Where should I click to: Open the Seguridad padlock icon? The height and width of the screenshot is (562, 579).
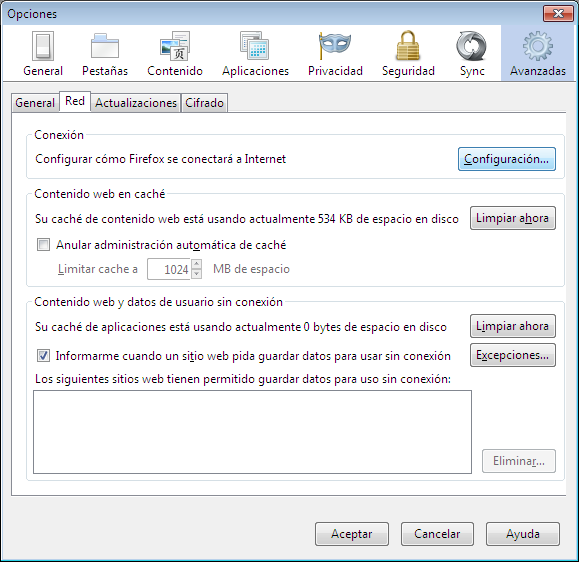(x=408, y=46)
